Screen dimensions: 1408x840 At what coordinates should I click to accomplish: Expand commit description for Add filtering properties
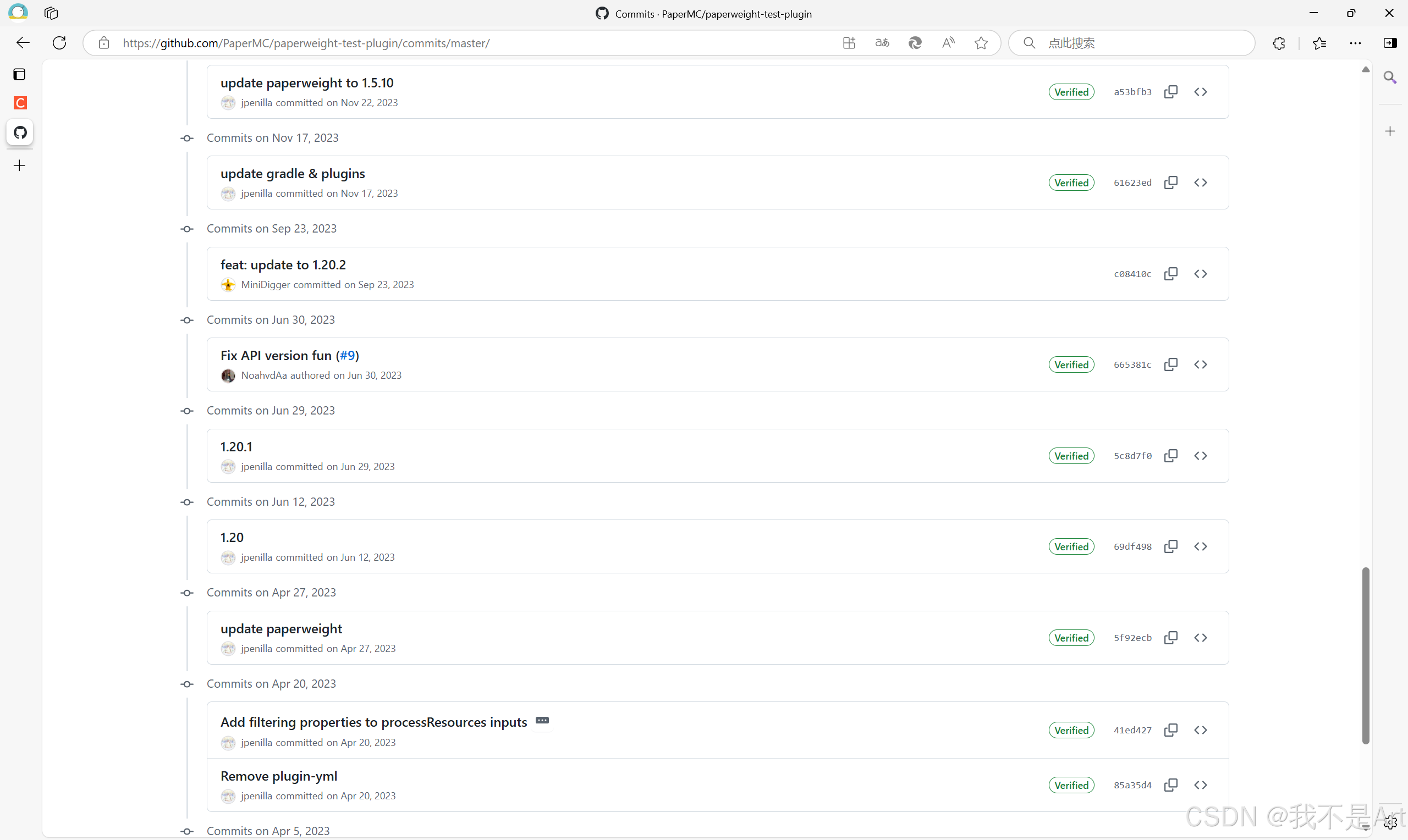tap(542, 721)
